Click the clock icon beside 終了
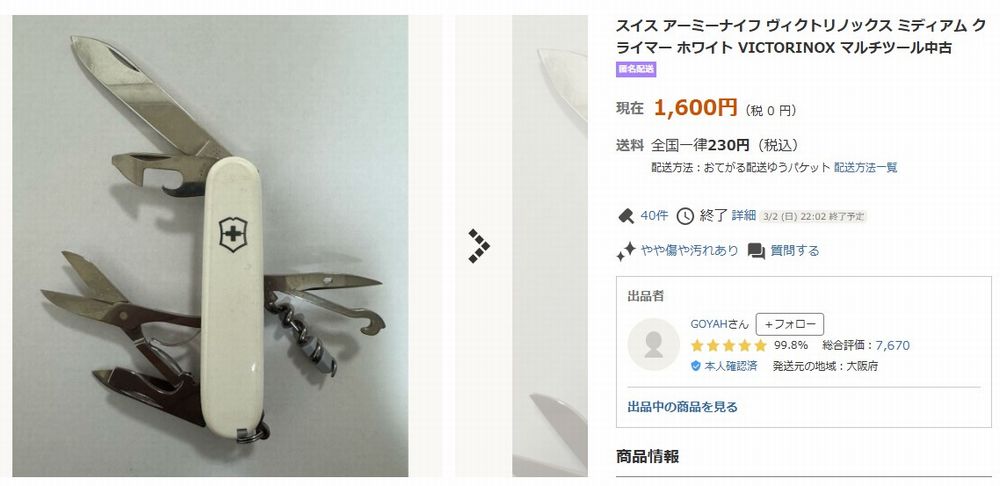This screenshot has width=1000, height=486. coord(685,216)
